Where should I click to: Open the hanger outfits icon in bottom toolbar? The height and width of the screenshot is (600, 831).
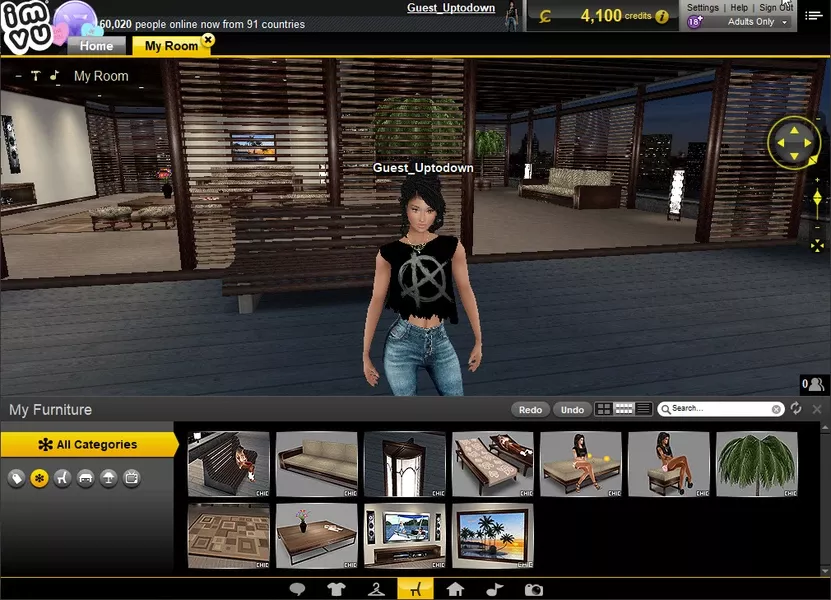point(376,589)
